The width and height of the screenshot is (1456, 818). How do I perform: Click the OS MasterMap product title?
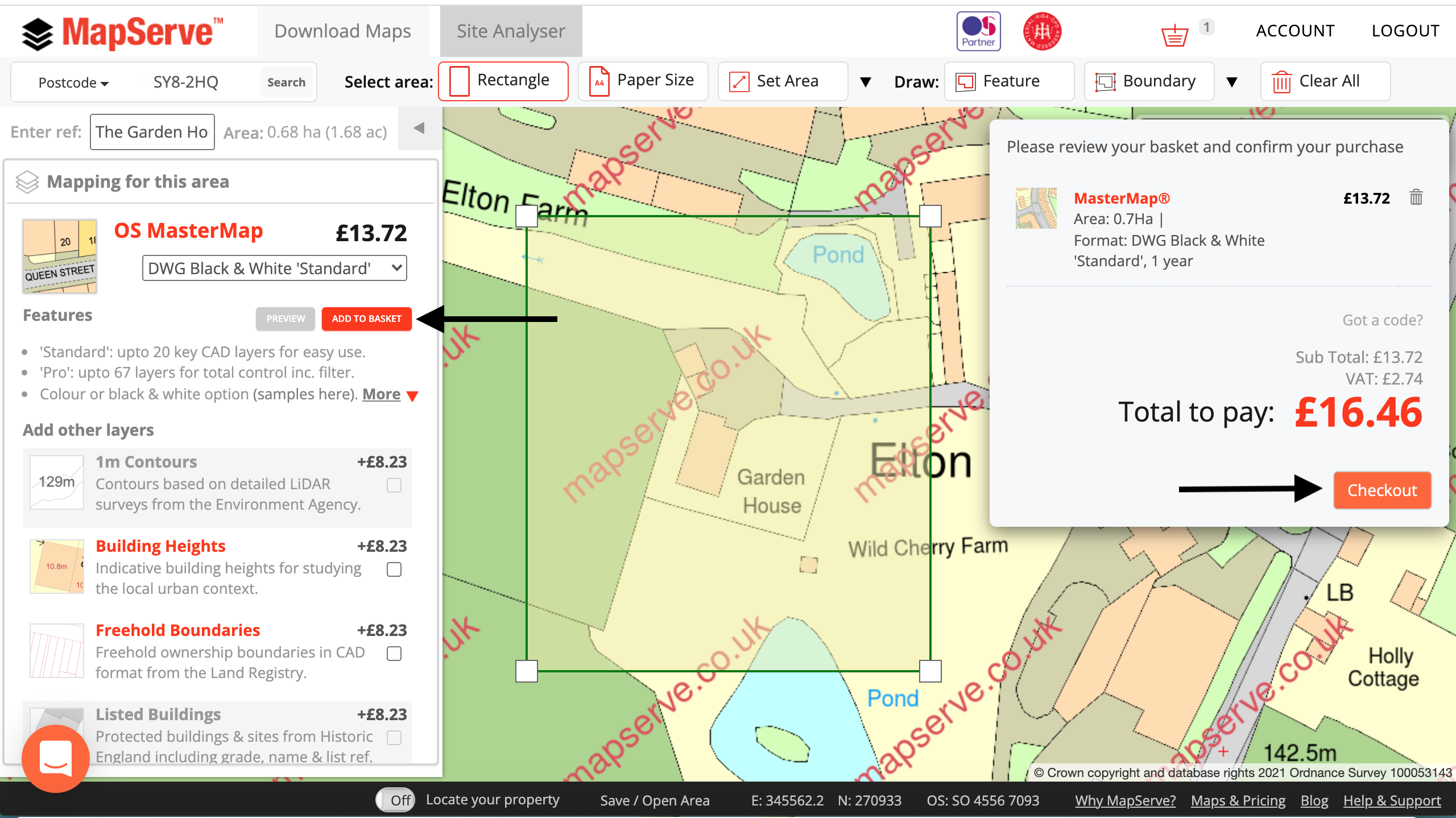point(188,231)
